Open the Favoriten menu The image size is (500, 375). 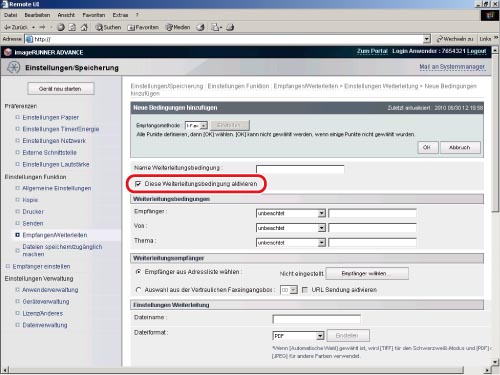click(94, 15)
